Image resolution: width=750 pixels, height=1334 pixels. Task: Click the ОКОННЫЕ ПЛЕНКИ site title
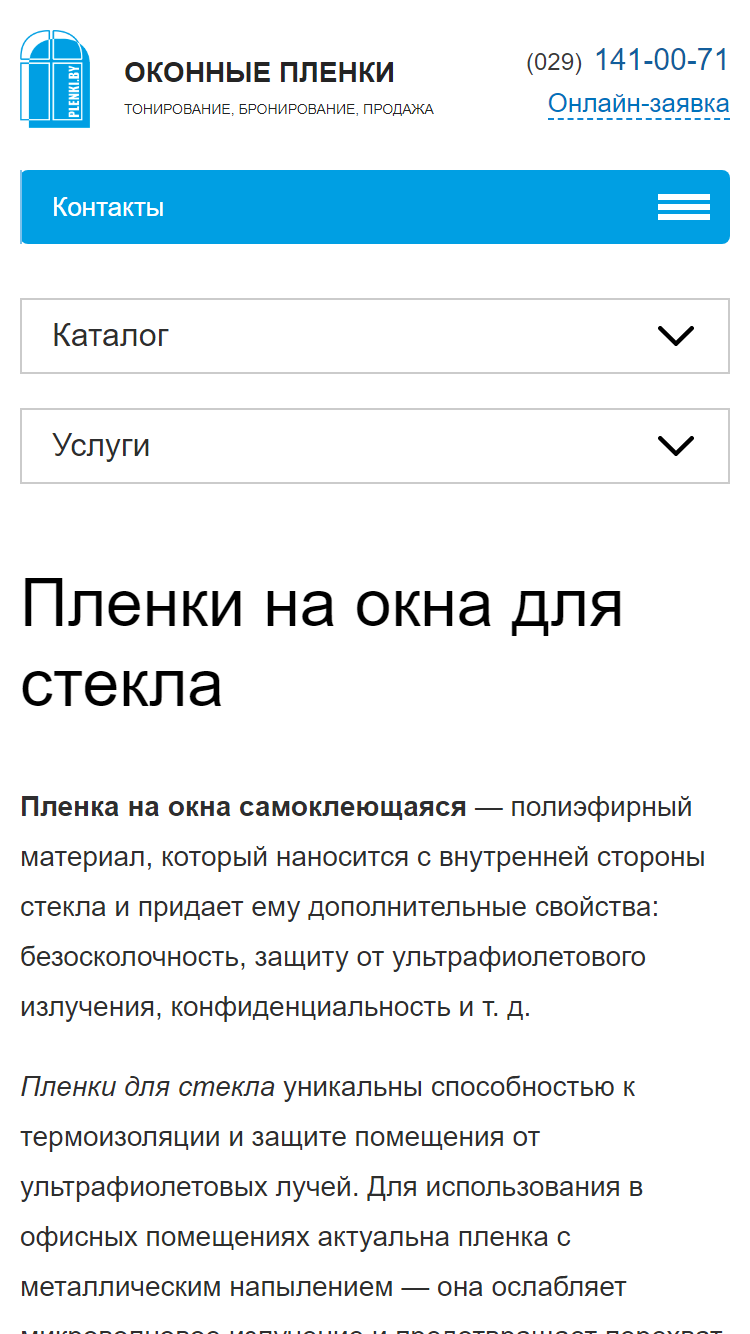259,73
